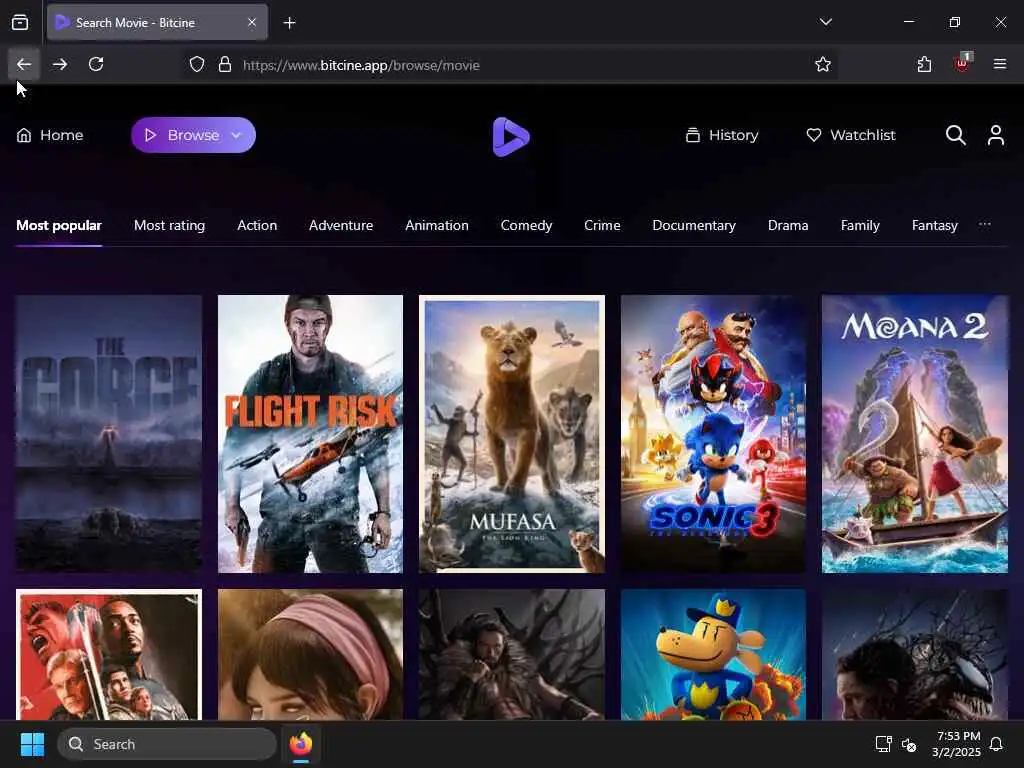Image resolution: width=1024 pixels, height=768 pixels.
Task: Open The Gorge movie poster
Action: point(109,434)
